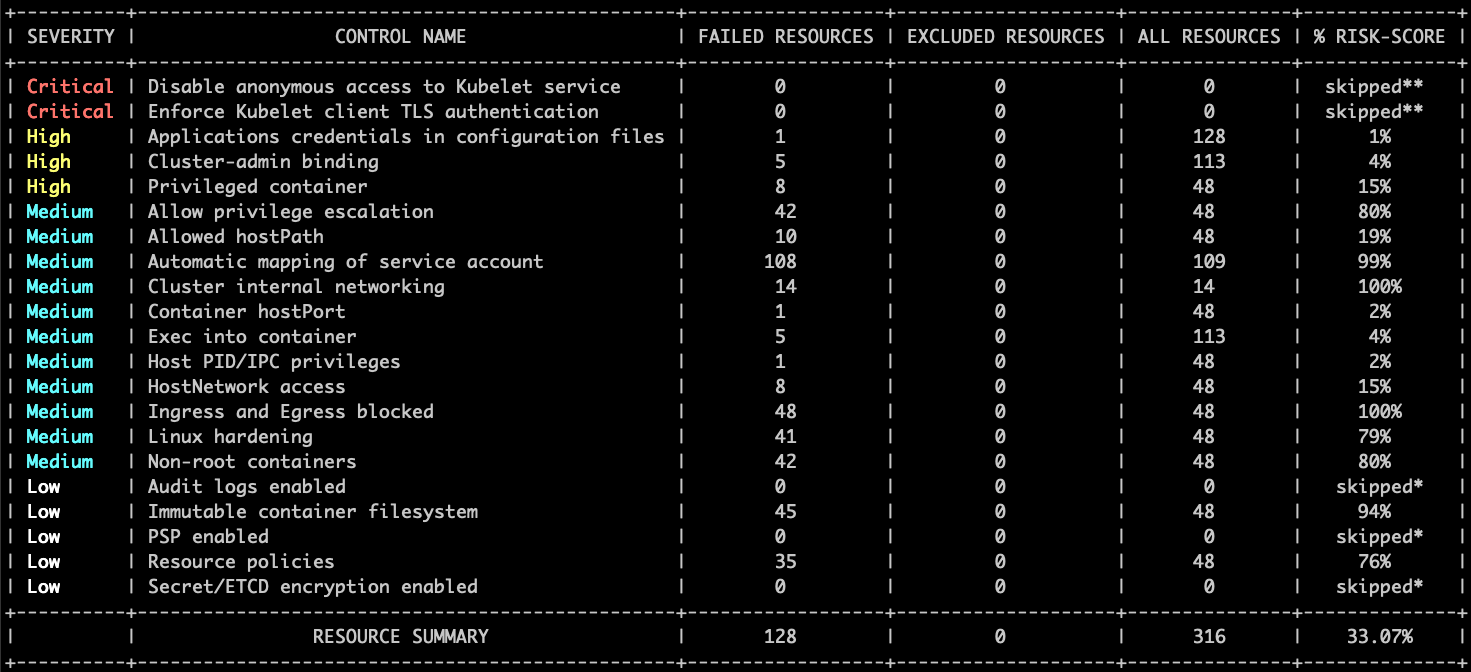
Task: Click the 'Linux hardening' control name
Action: coord(230,437)
